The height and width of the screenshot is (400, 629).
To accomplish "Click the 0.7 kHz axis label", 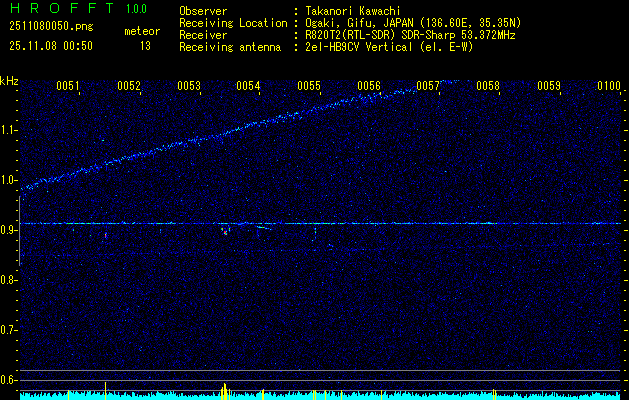I will pyautogui.click(x=8, y=330).
